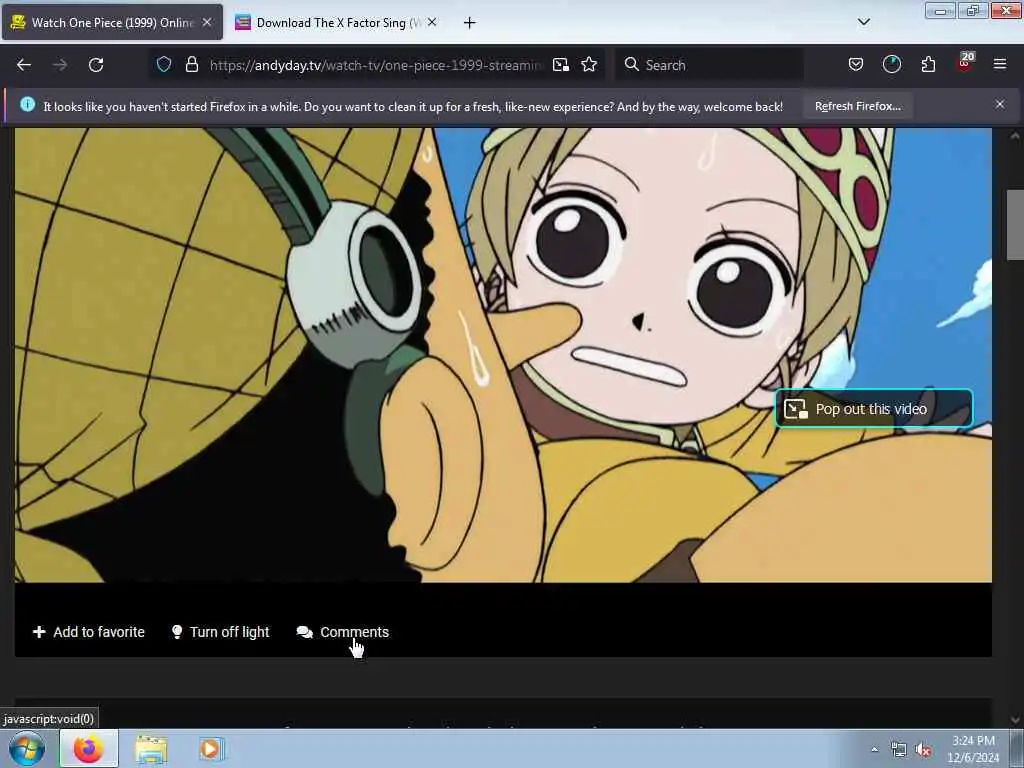Click the URL address field

coord(376,65)
